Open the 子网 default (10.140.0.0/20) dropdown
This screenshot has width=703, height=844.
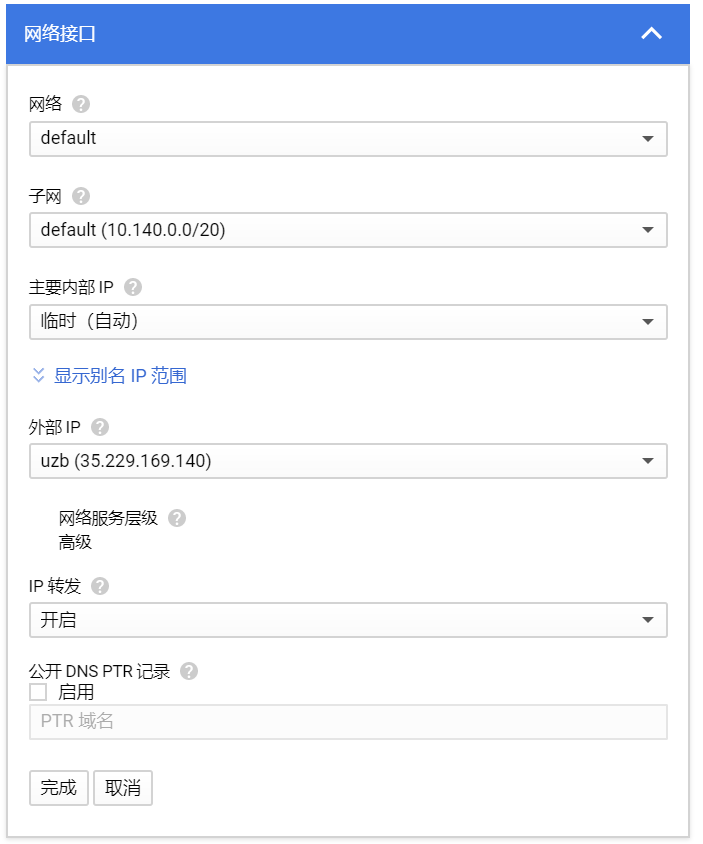(x=348, y=230)
